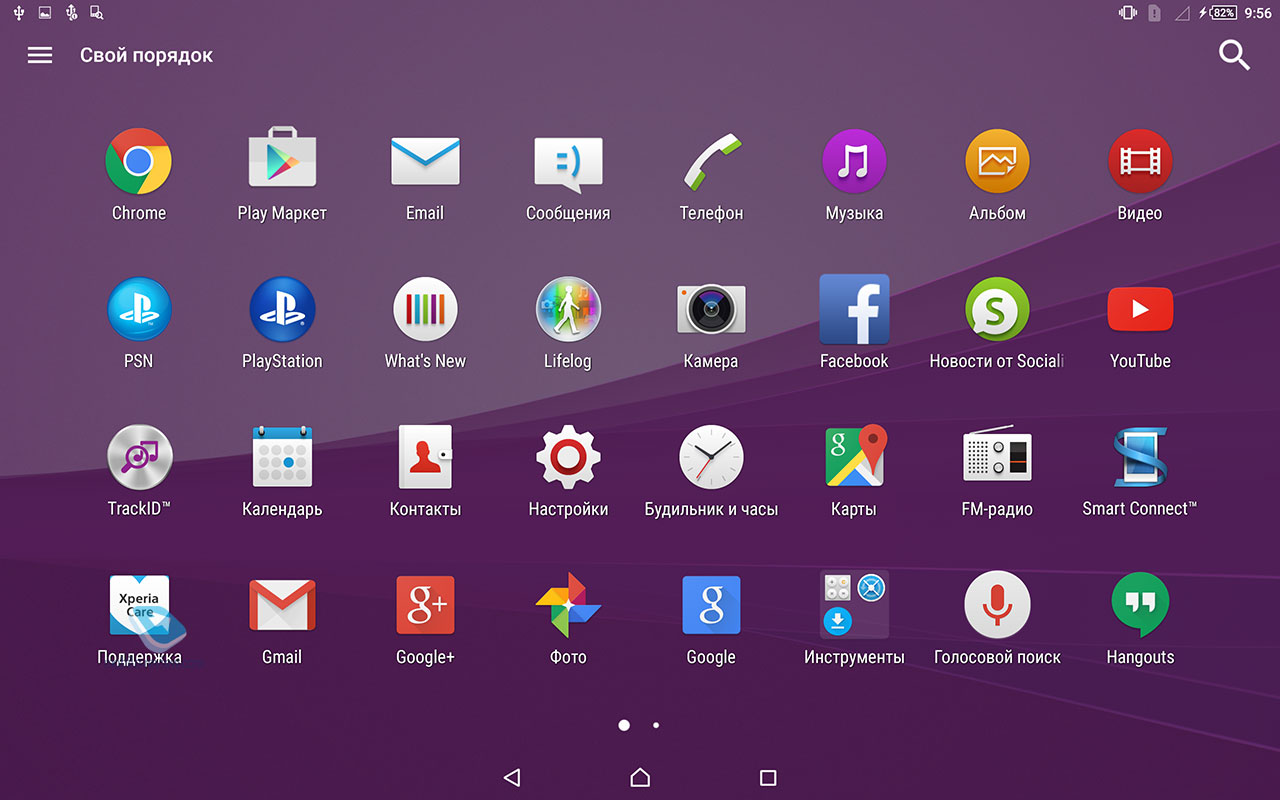Image resolution: width=1280 pixels, height=800 pixels.
Task: Open Сообщения messaging app
Action: pyautogui.click(x=568, y=165)
